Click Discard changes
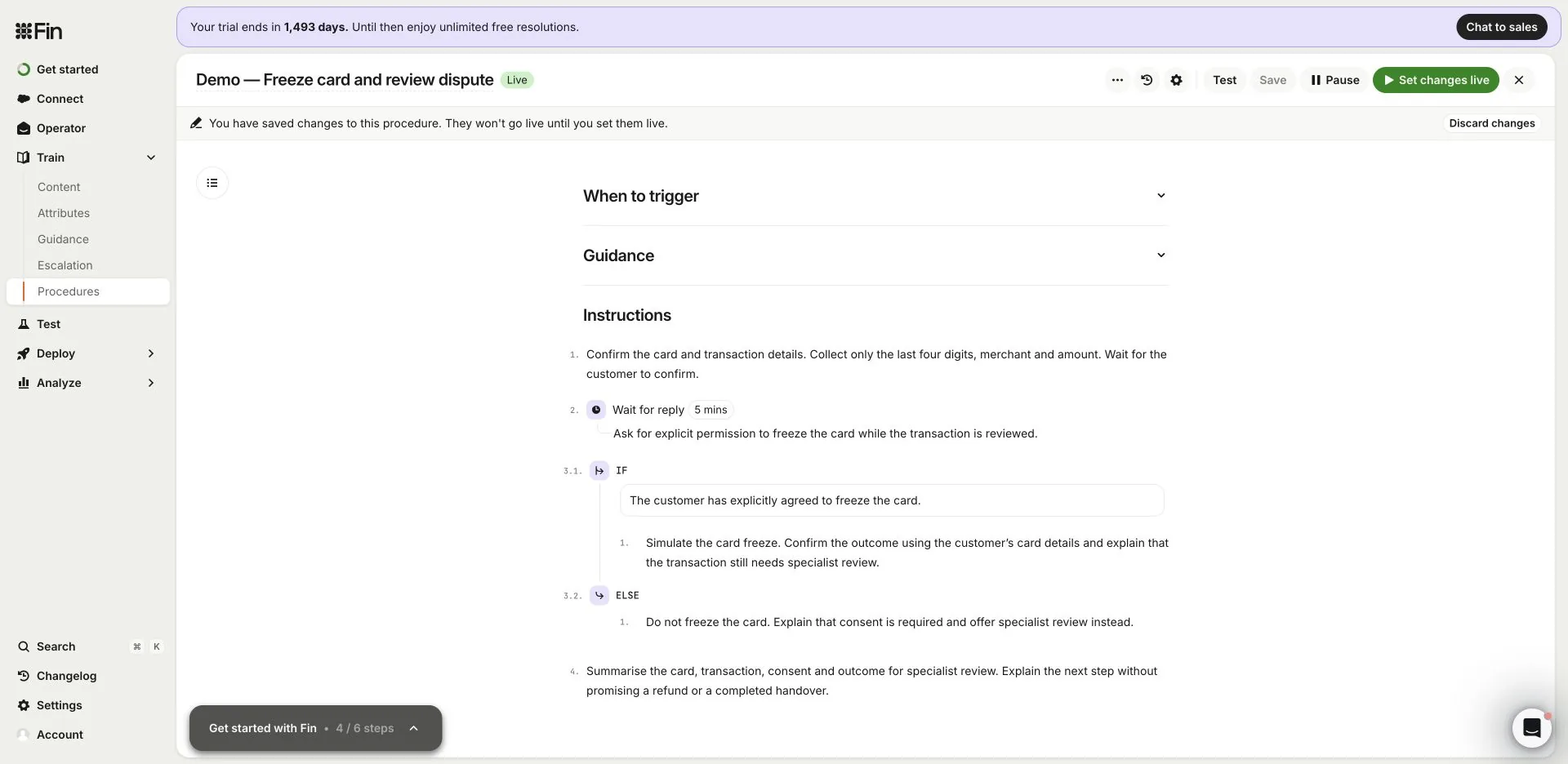The image size is (1568, 764). tap(1492, 123)
